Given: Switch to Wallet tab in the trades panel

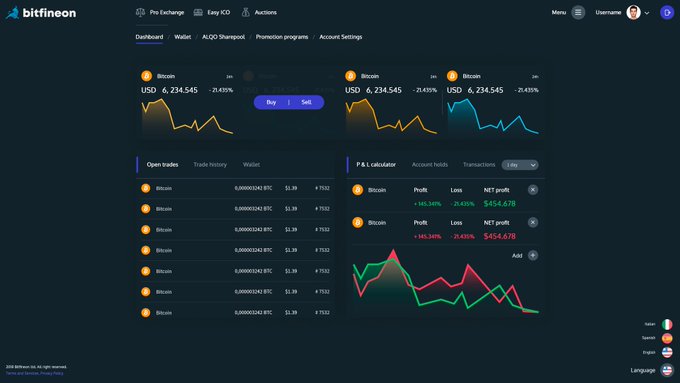Looking at the screenshot, I should coord(251,164).
